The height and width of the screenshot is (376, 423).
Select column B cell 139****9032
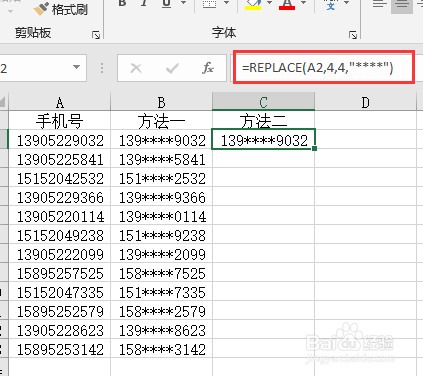pyautogui.click(x=161, y=140)
